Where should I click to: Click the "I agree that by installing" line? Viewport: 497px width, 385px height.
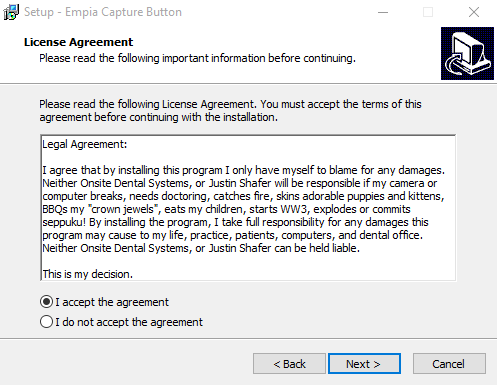pyautogui.click(x=243, y=170)
